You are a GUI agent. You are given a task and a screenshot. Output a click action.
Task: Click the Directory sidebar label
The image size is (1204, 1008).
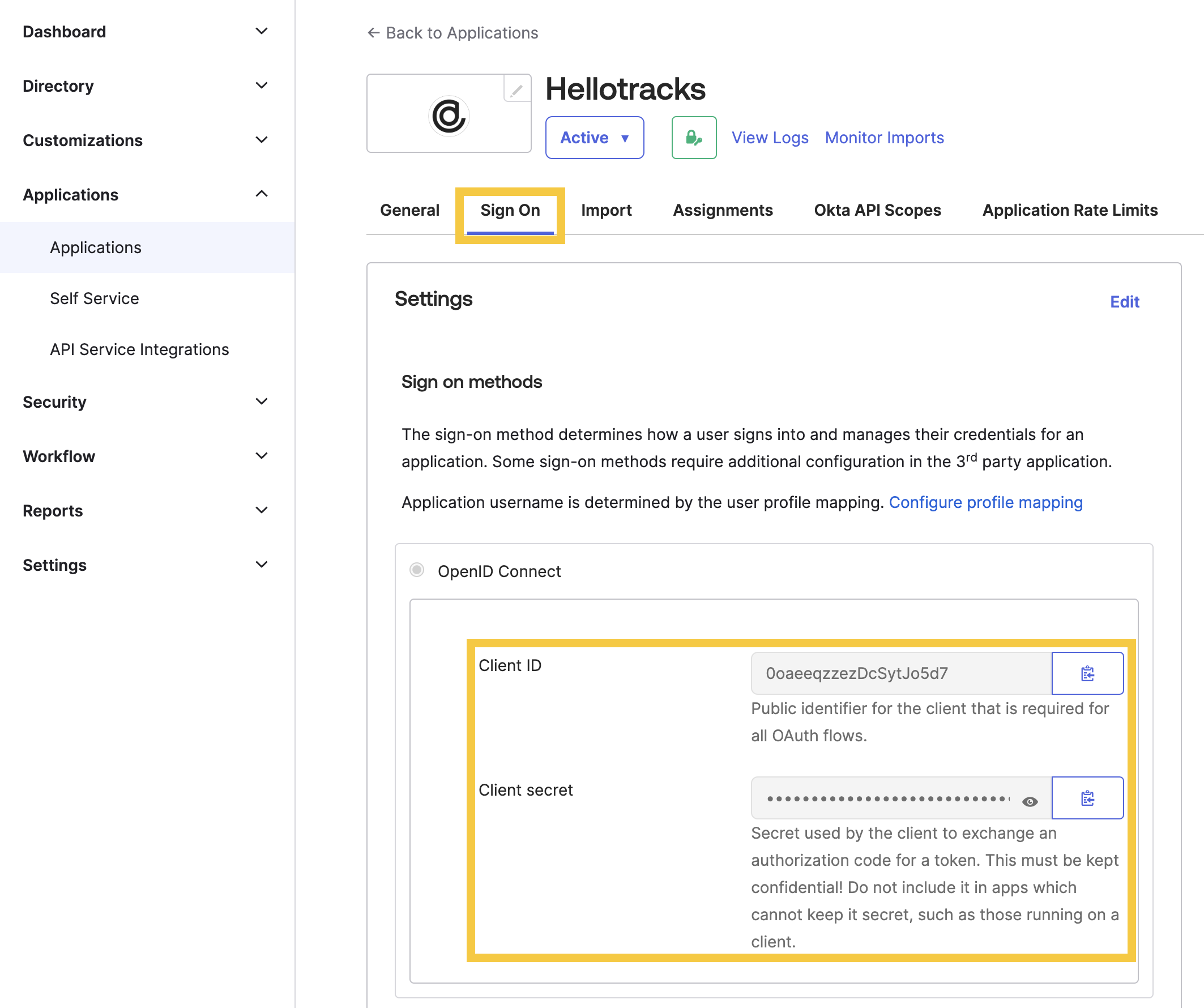tap(58, 86)
